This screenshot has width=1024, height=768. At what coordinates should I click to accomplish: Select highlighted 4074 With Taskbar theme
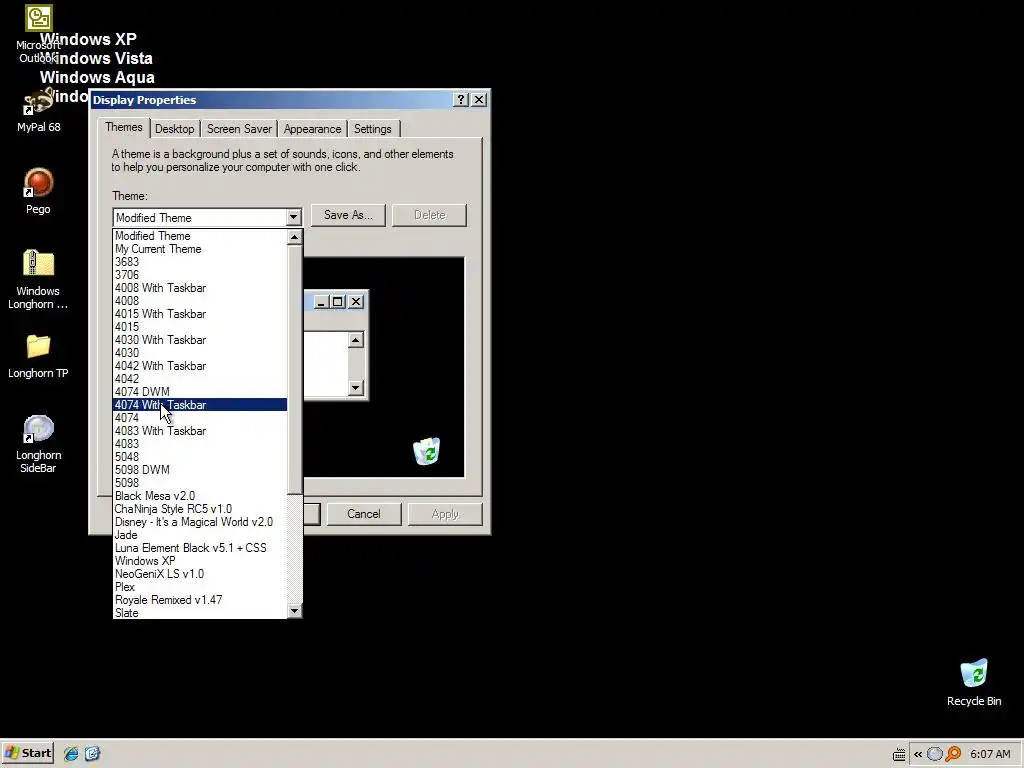[x=200, y=405]
